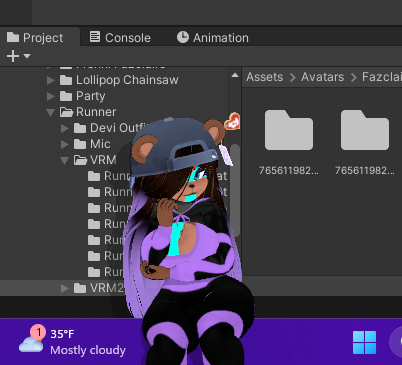Expand the VRM2 folder at tree bottom
Screen dimensions: 402x365
65,288
